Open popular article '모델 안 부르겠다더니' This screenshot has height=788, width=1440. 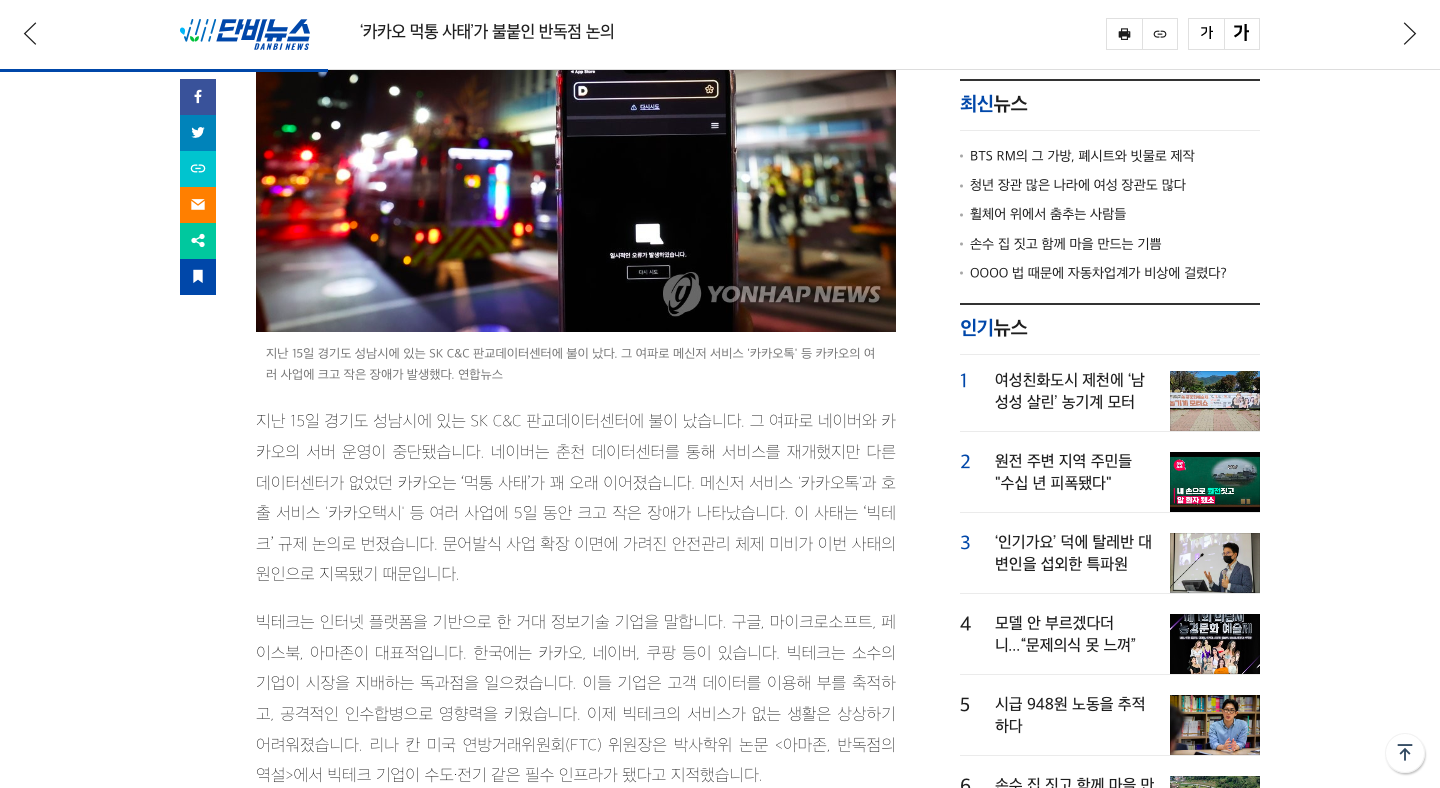click(x=1066, y=634)
